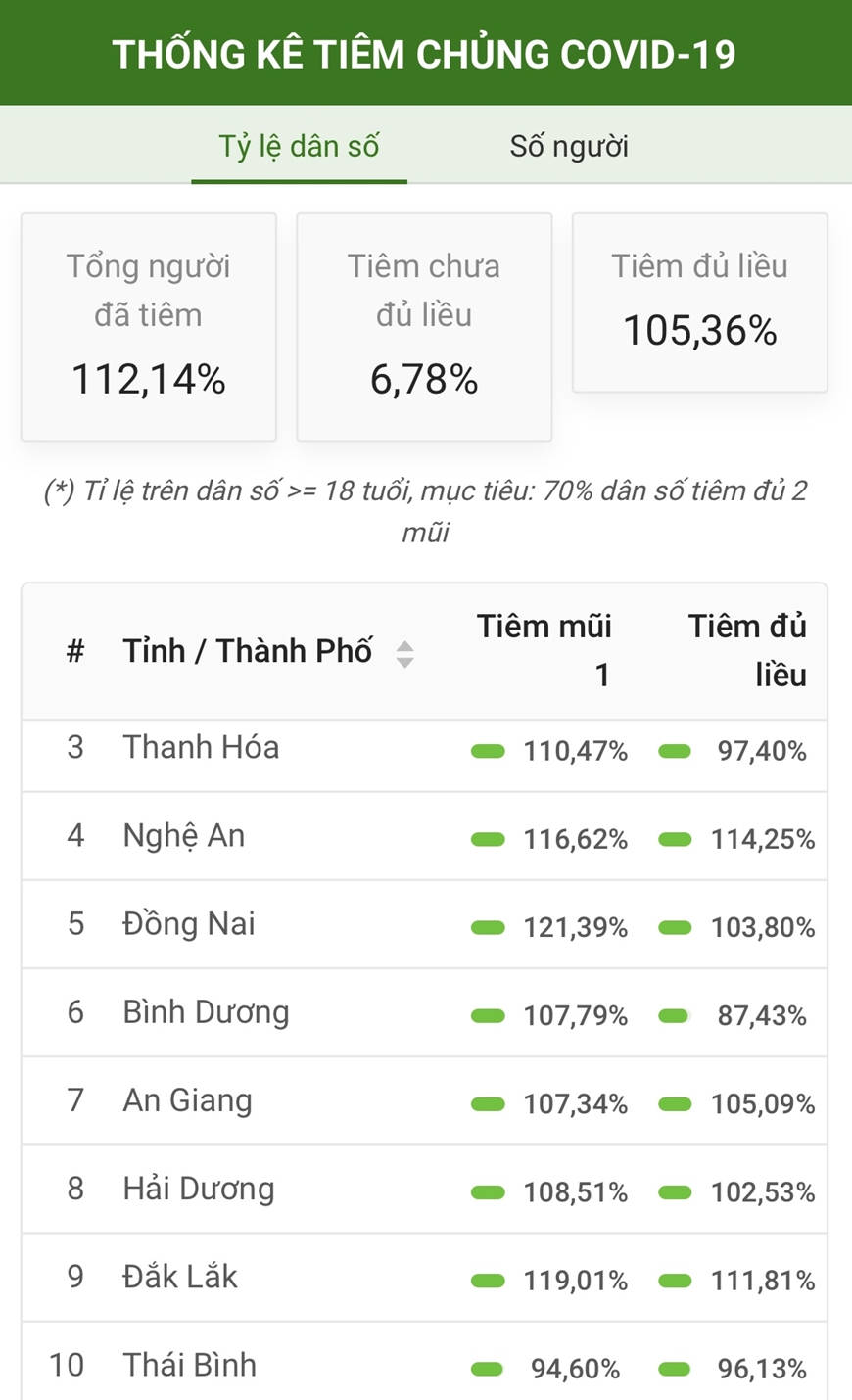Image resolution: width=852 pixels, height=1400 pixels.
Task: Sort by the Tỉnh / Thành Phố column header
Action: [248, 651]
